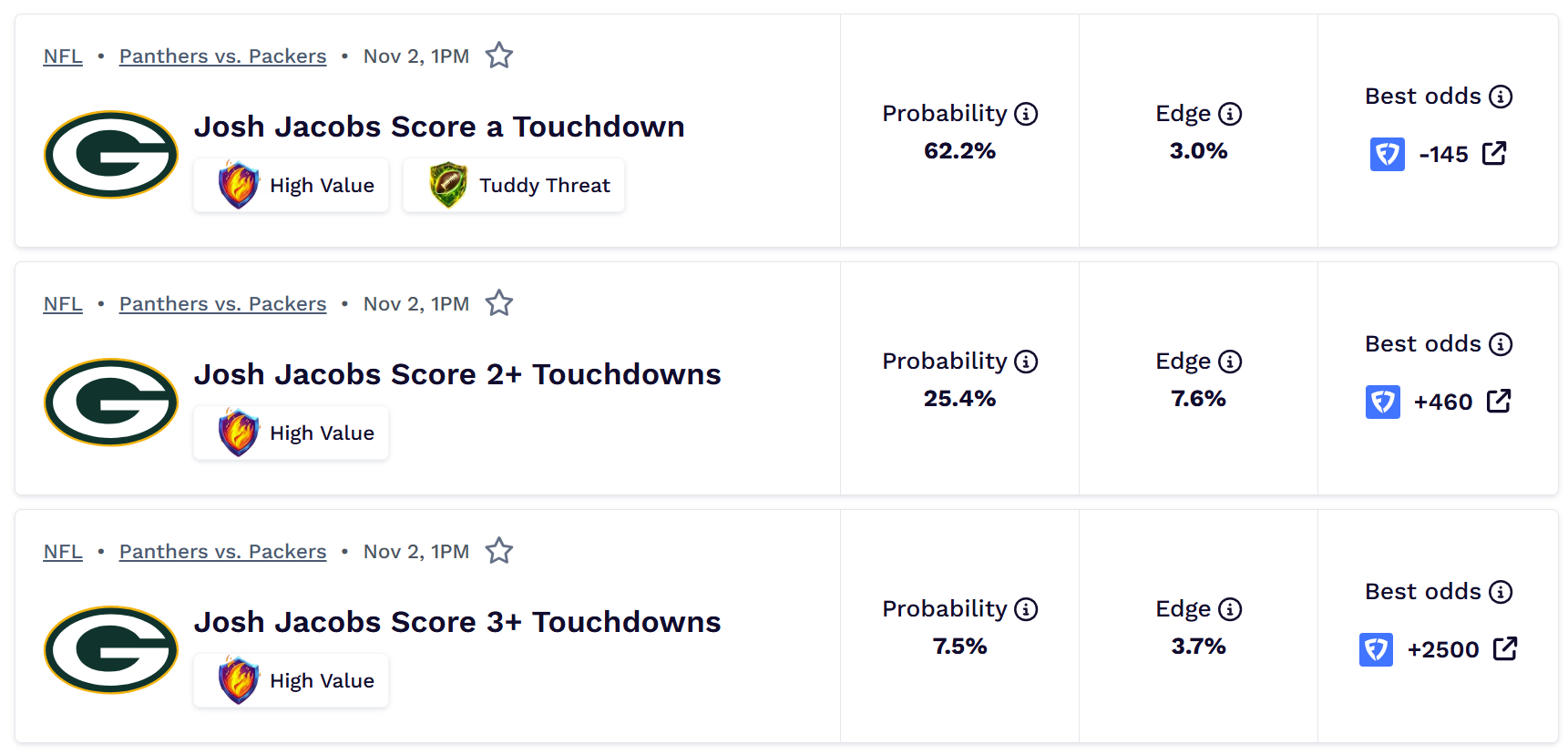Open Panthers vs. Packers link in third card
1568x754 pixels.
tap(222, 552)
